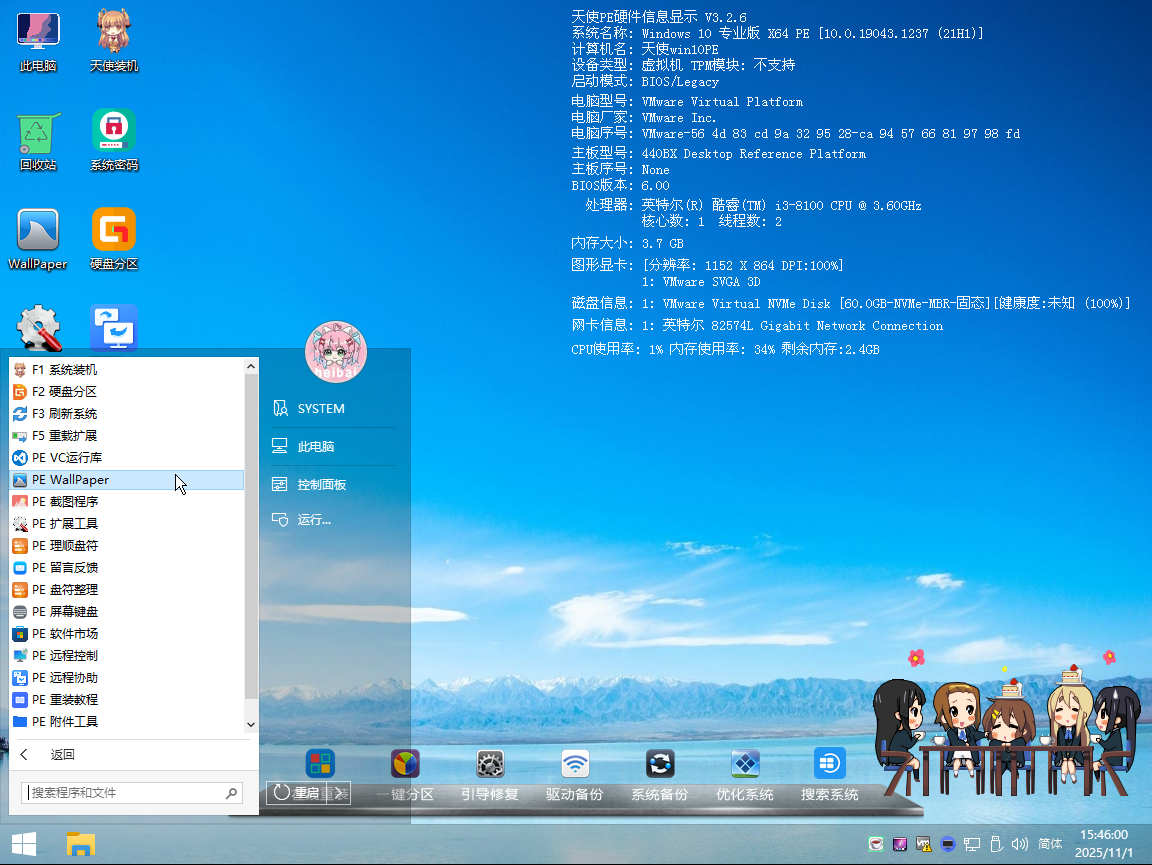Open 优化系统 optimize system icon

click(x=745, y=765)
